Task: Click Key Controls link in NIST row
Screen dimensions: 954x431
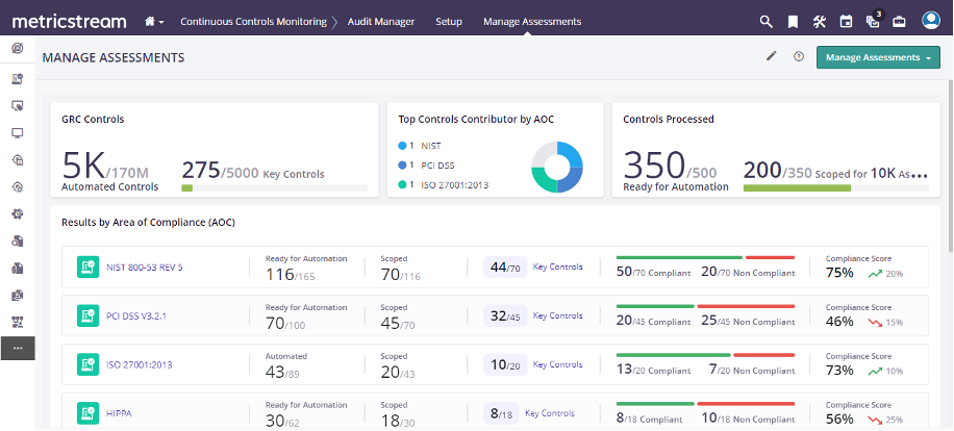Action: (x=557, y=267)
